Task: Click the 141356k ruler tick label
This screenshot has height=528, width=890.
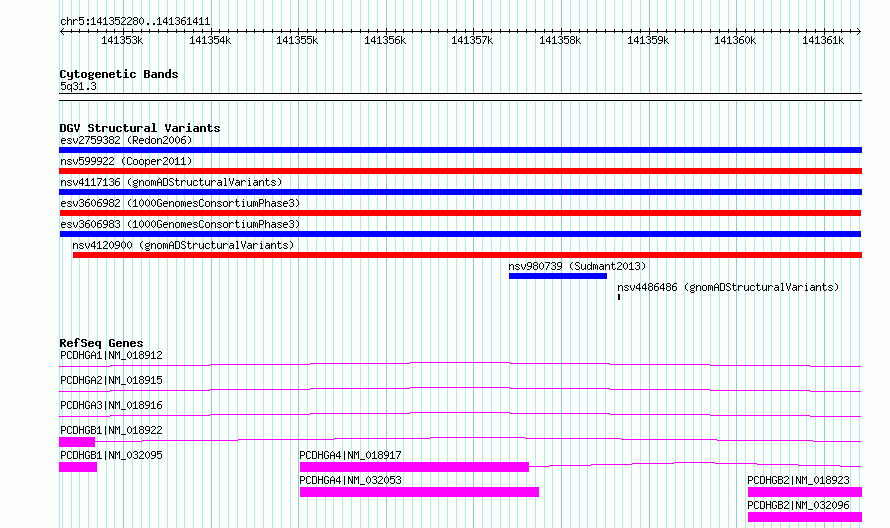Action: click(385, 41)
